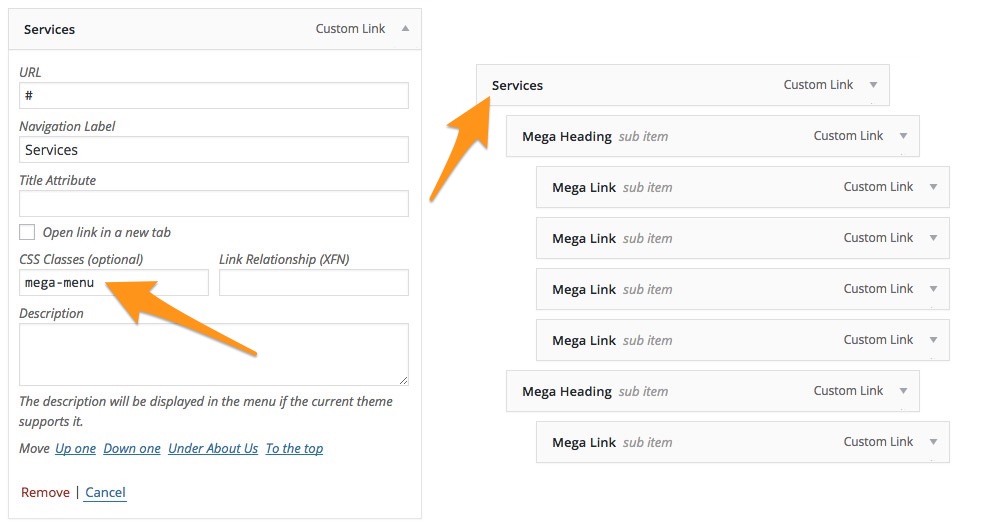
Task: Click the CSS Classes field containing mega-menu
Action: click(114, 283)
